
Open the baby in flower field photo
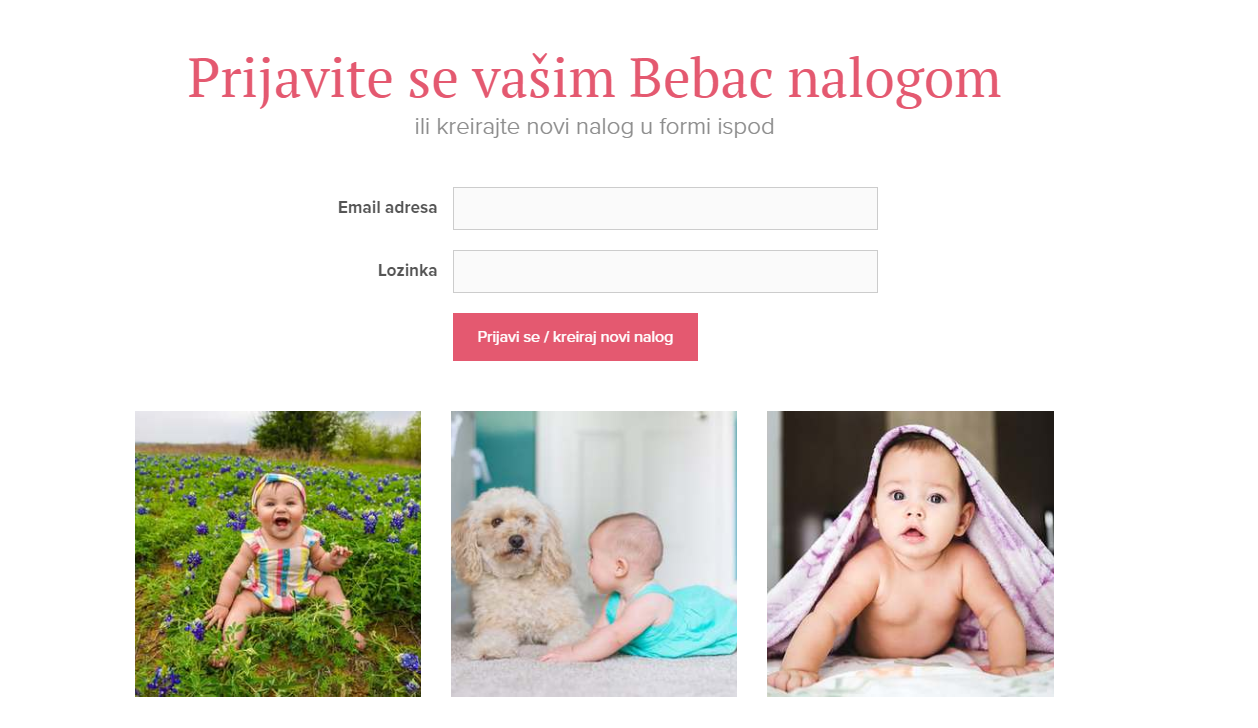pos(278,553)
